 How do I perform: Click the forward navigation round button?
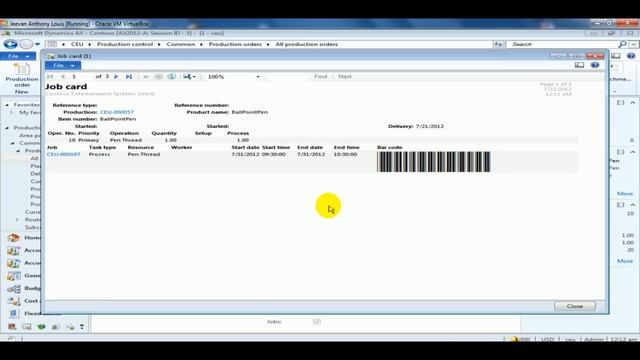(27, 44)
